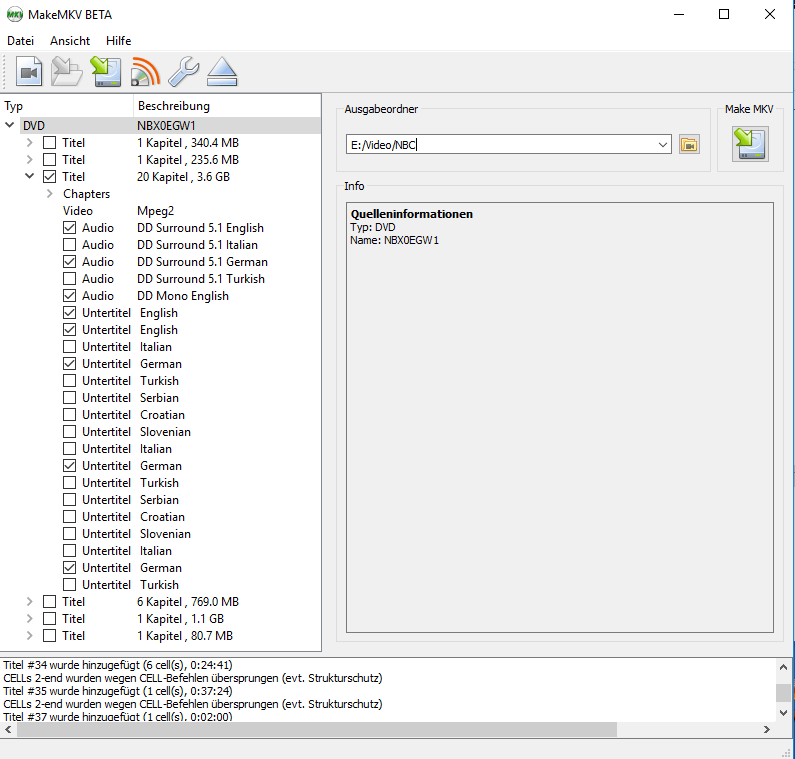Select the Video Mpeg2 row
The height and width of the screenshot is (759, 795).
click(161, 211)
